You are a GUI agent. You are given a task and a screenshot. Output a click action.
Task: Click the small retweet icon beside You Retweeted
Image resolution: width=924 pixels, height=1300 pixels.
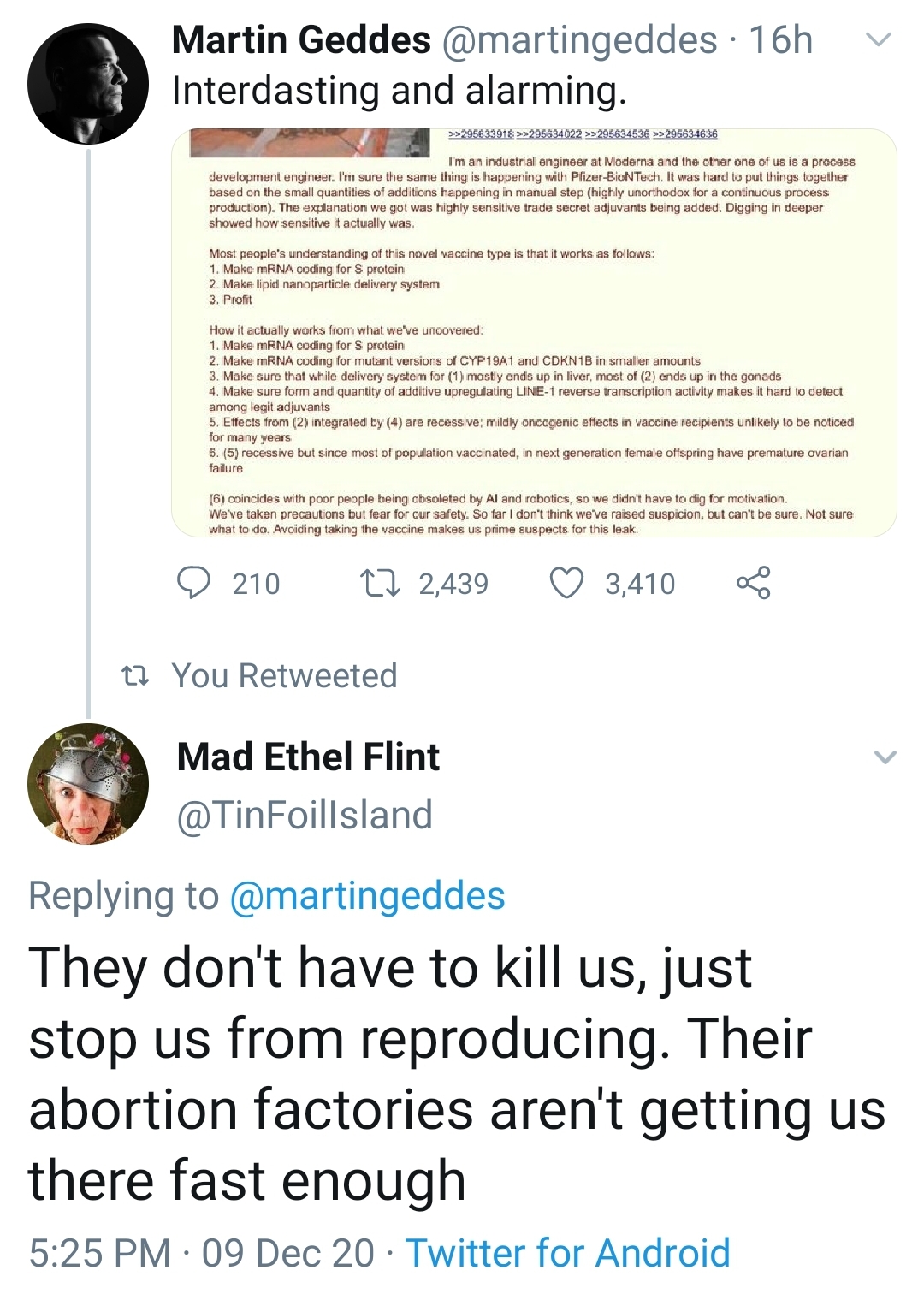point(135,676)
